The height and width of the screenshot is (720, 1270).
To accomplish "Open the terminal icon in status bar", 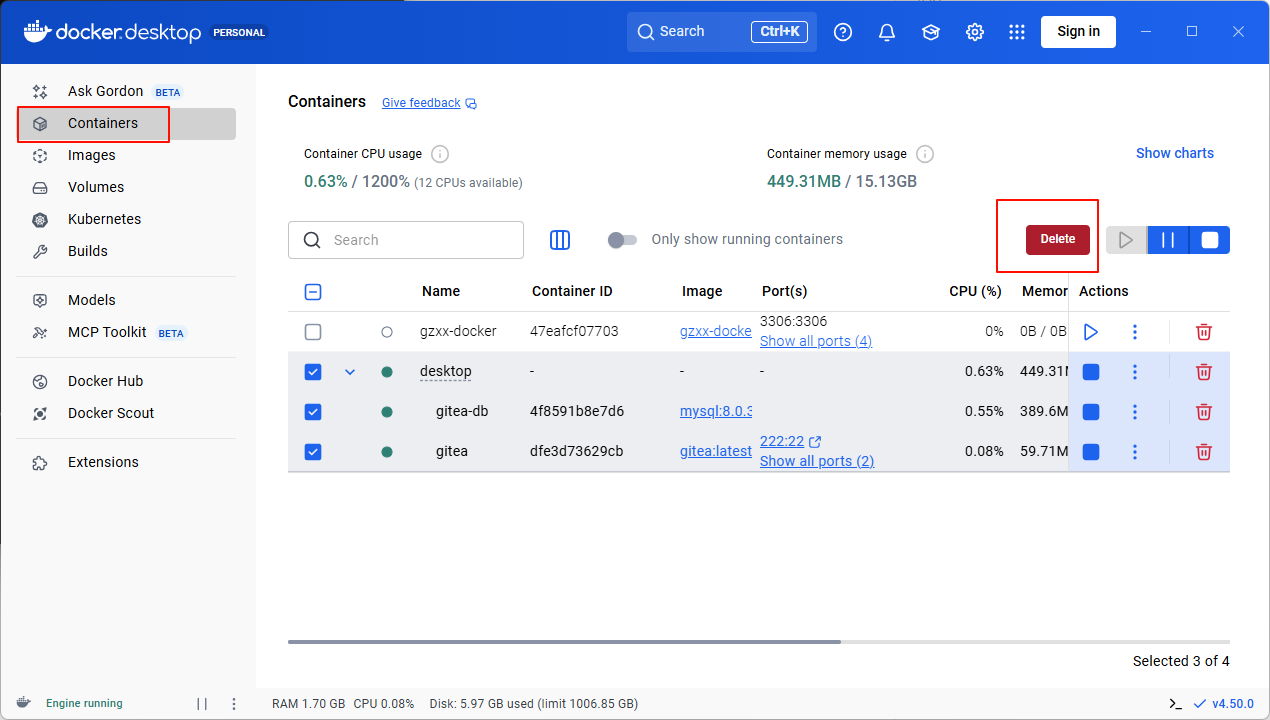I will (1176, 703).
